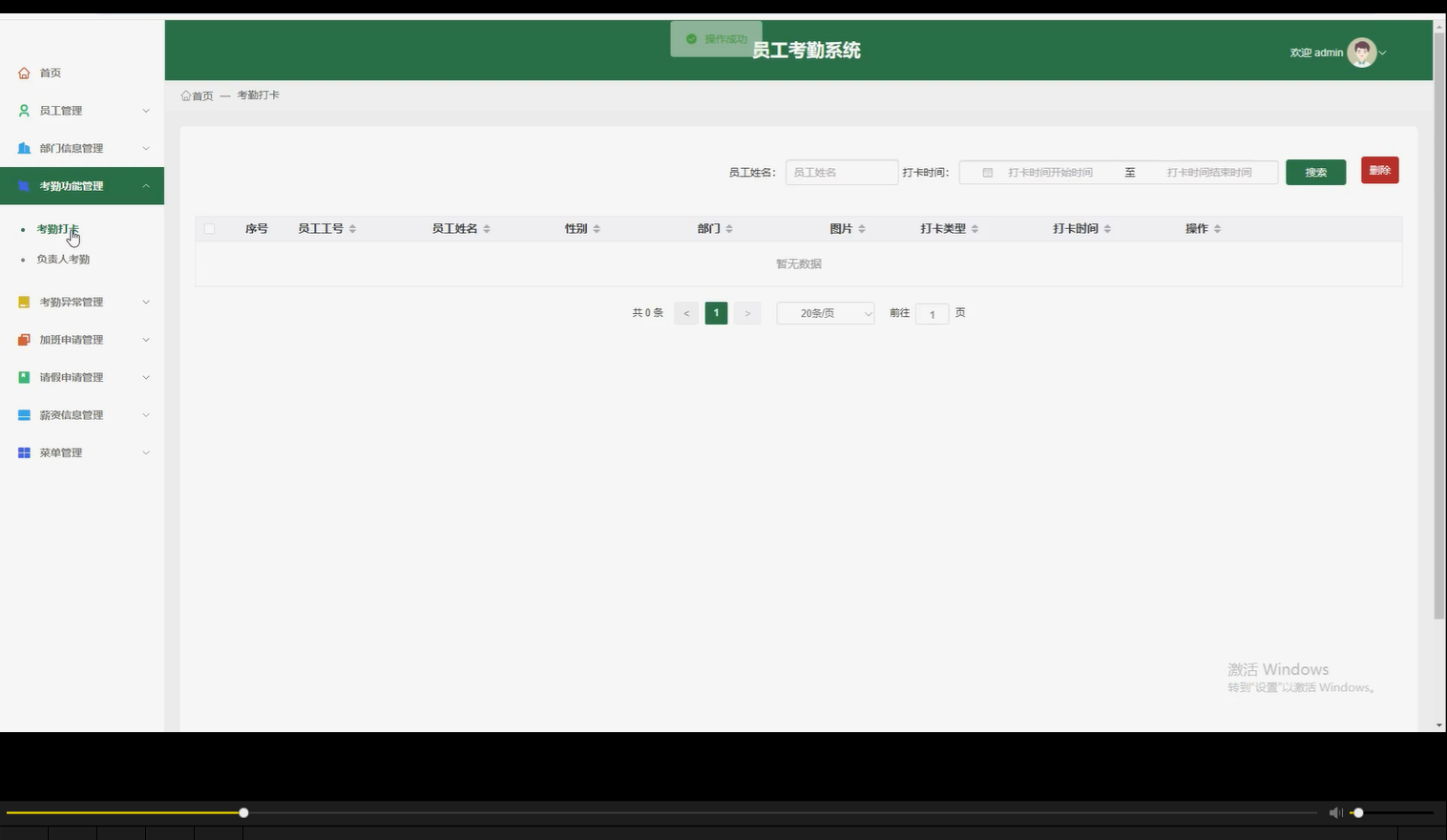Expand the 部门信息管理 menu chevron
The height and width of the screenshot is (840, 1447).
[146, 148]
